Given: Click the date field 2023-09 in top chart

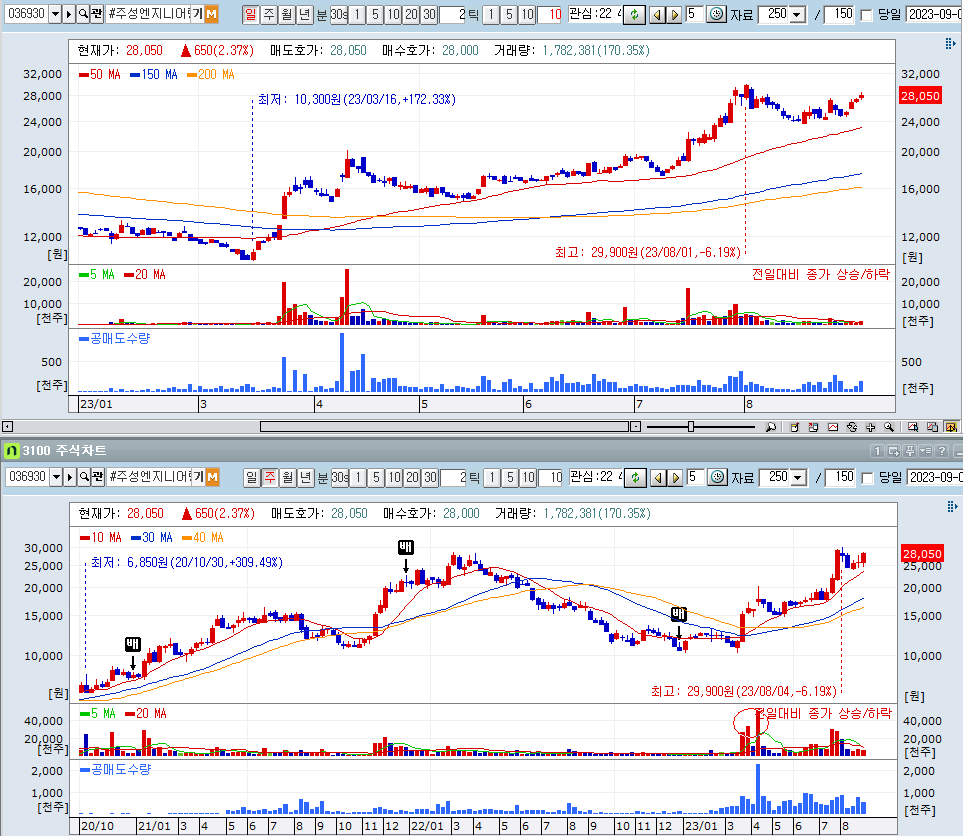Looking at the screenshot, I should tap(934, 14).
